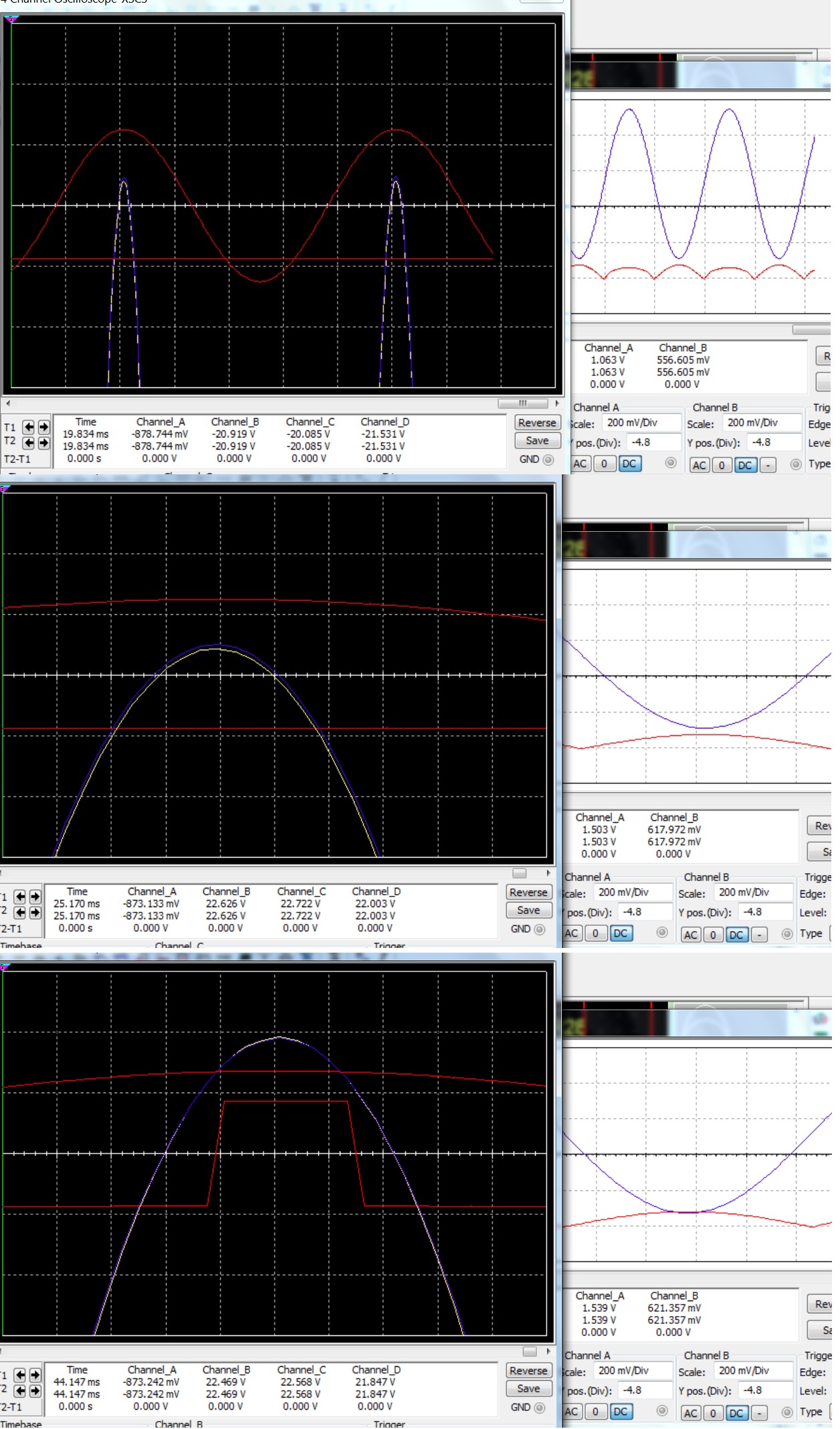
Task: Click Save button in 19.834 ms scope
Action: (x=537, y=441)
